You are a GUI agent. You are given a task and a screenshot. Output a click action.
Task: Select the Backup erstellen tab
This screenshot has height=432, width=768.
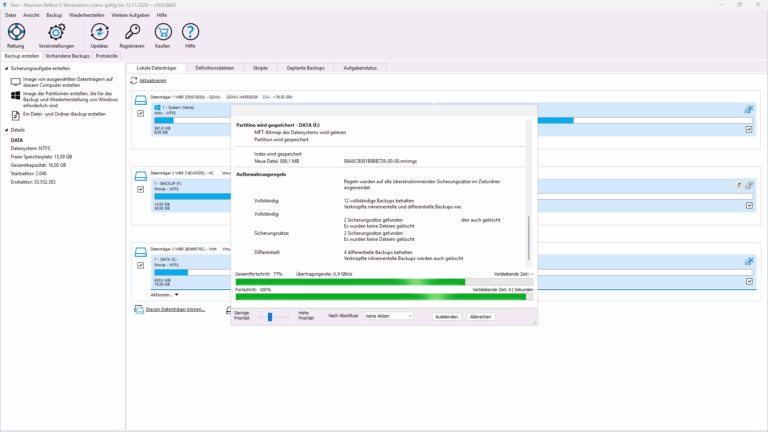22,56
